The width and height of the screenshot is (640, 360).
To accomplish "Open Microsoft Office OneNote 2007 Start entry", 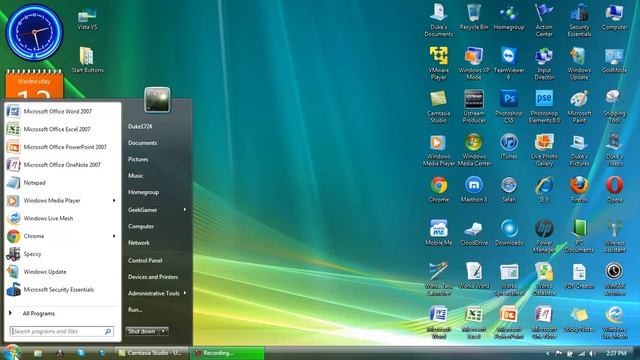I will click(62, 164).
